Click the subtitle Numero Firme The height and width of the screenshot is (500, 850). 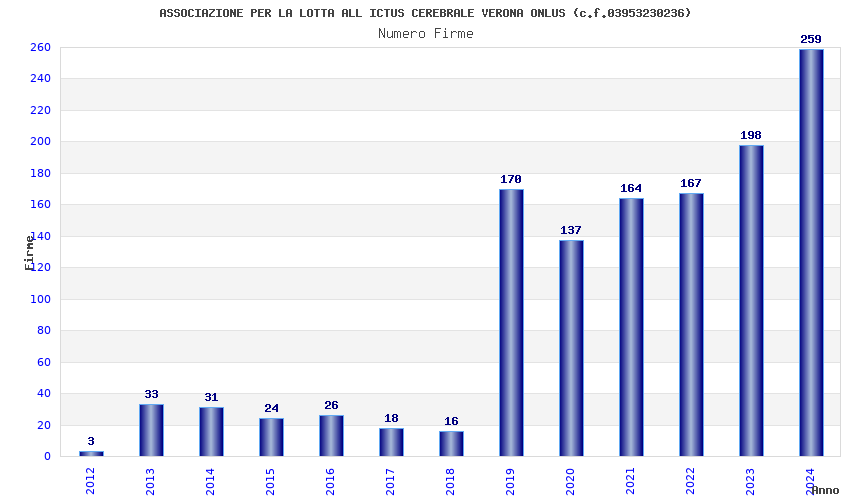coord(426,34)
